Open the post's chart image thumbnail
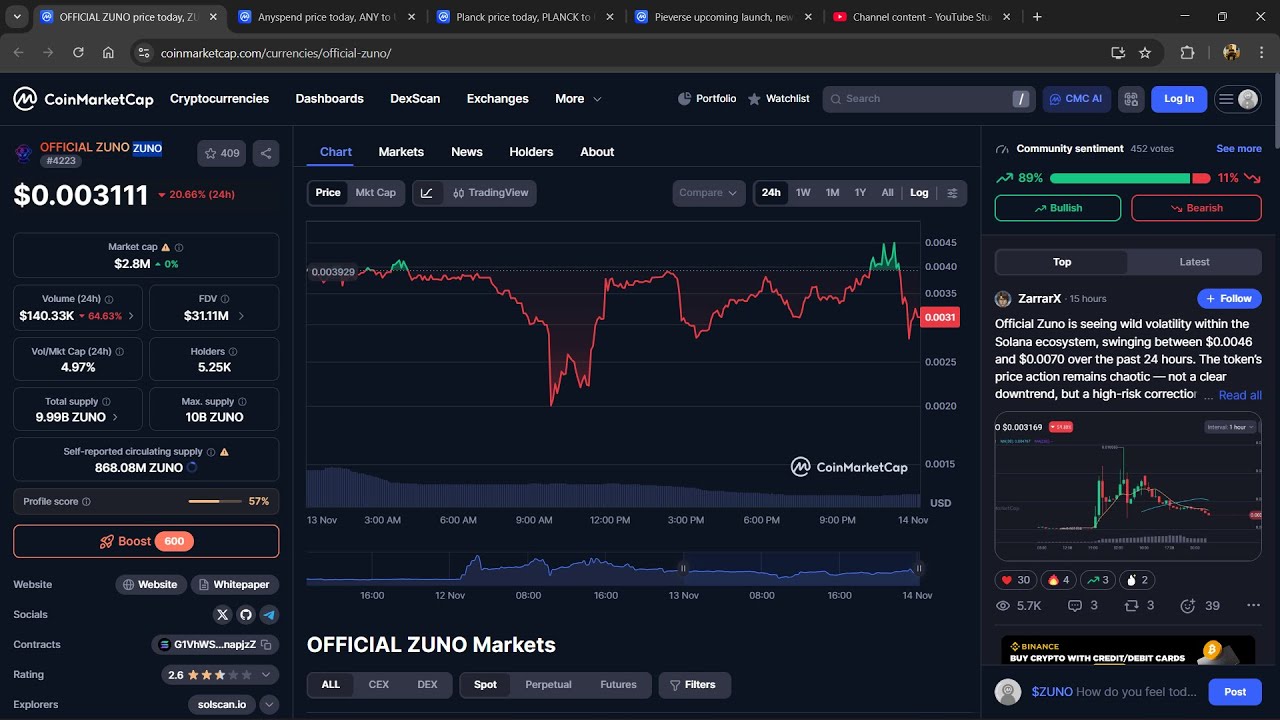This screenshot has width=1280, height=720. point(1128,488)
